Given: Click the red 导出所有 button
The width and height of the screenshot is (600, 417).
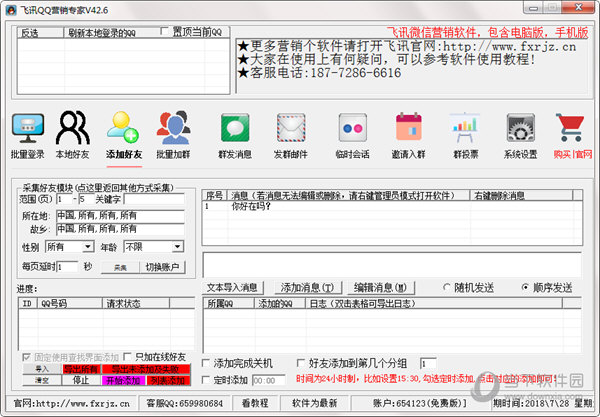Looking at the screenshot, I should pos(81,369).
